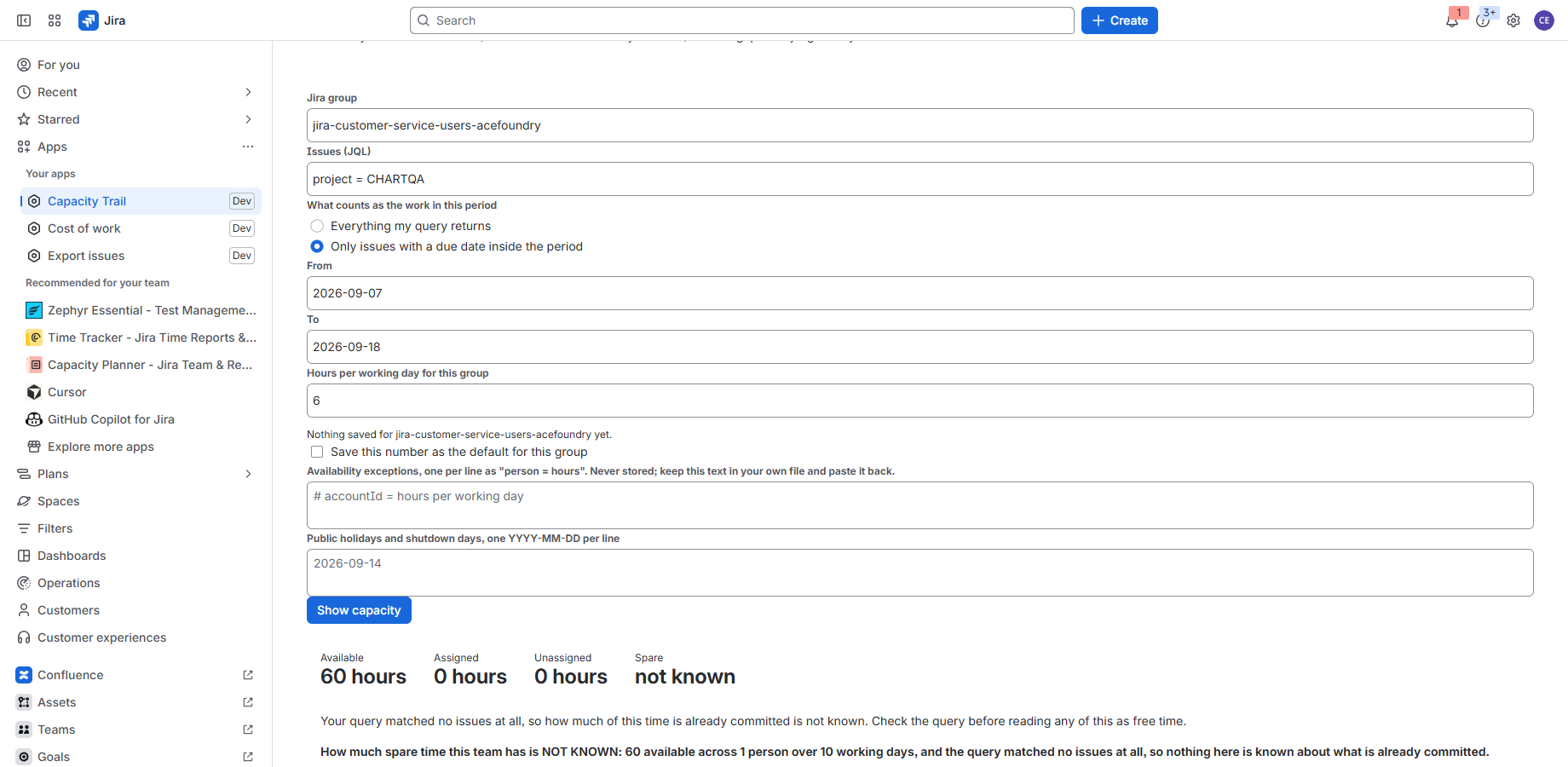The image size is (1568, 767).
Task: Click the From date field
Action: (x=920, y=293)
